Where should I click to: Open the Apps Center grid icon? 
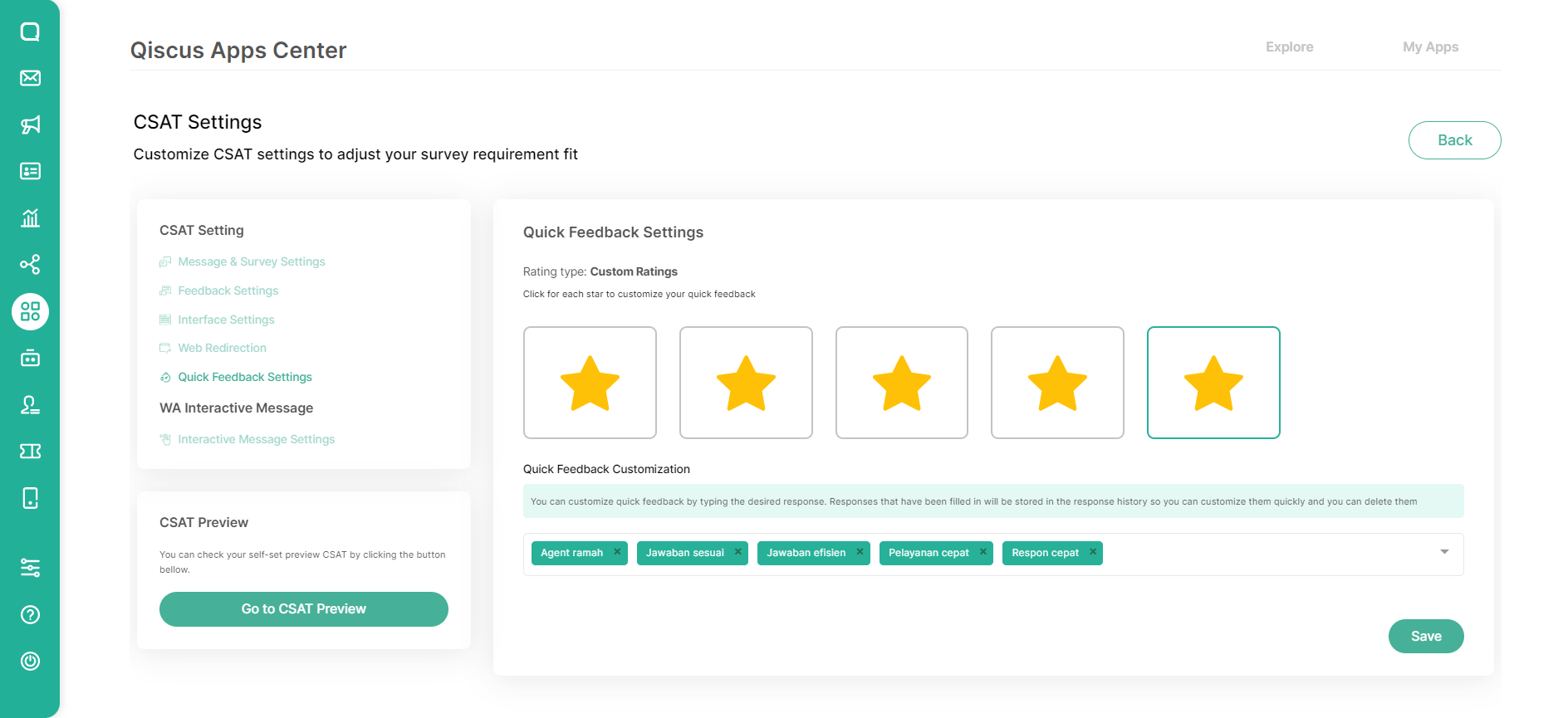[30, 312]
